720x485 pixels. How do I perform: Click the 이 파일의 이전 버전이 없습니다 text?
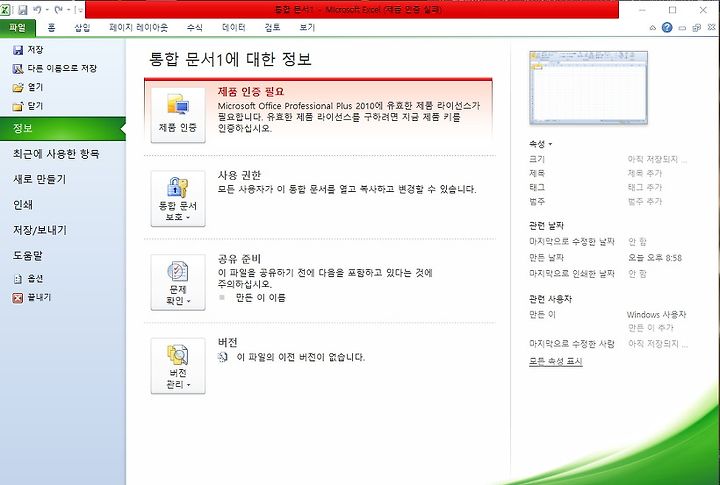pyautogui.click(x=300, y=357)
